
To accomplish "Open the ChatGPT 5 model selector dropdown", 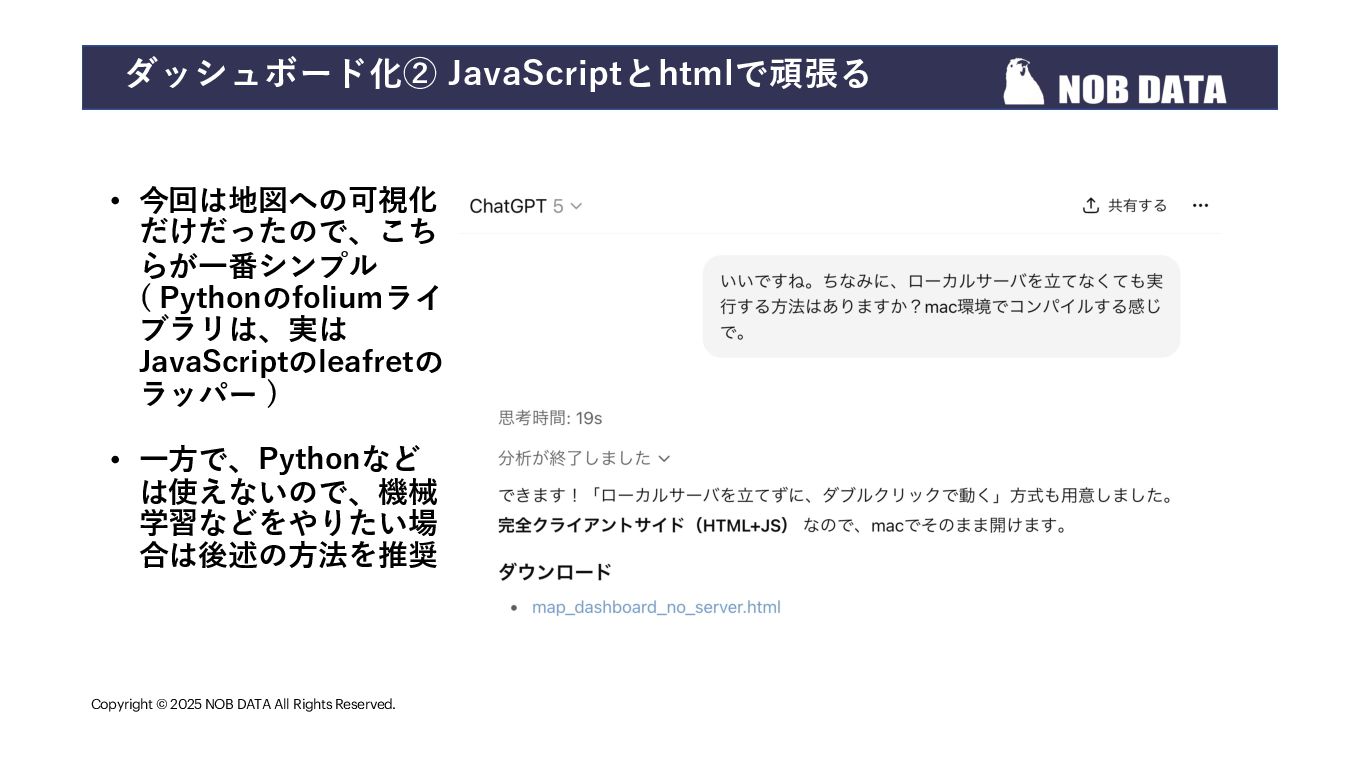I will [x=526, y=206].
